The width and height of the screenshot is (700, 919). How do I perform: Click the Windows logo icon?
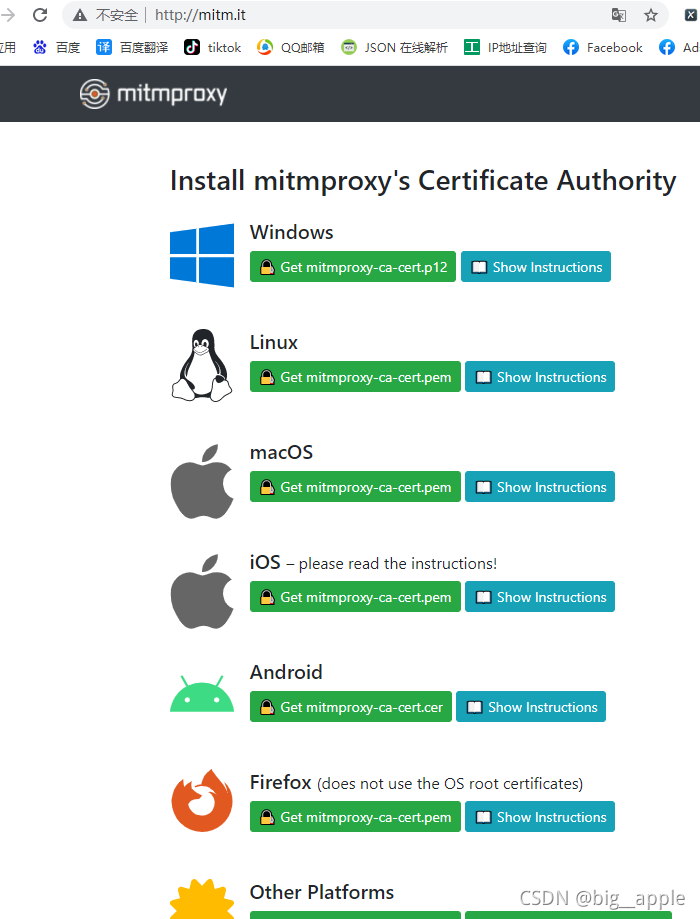[202, 255]
